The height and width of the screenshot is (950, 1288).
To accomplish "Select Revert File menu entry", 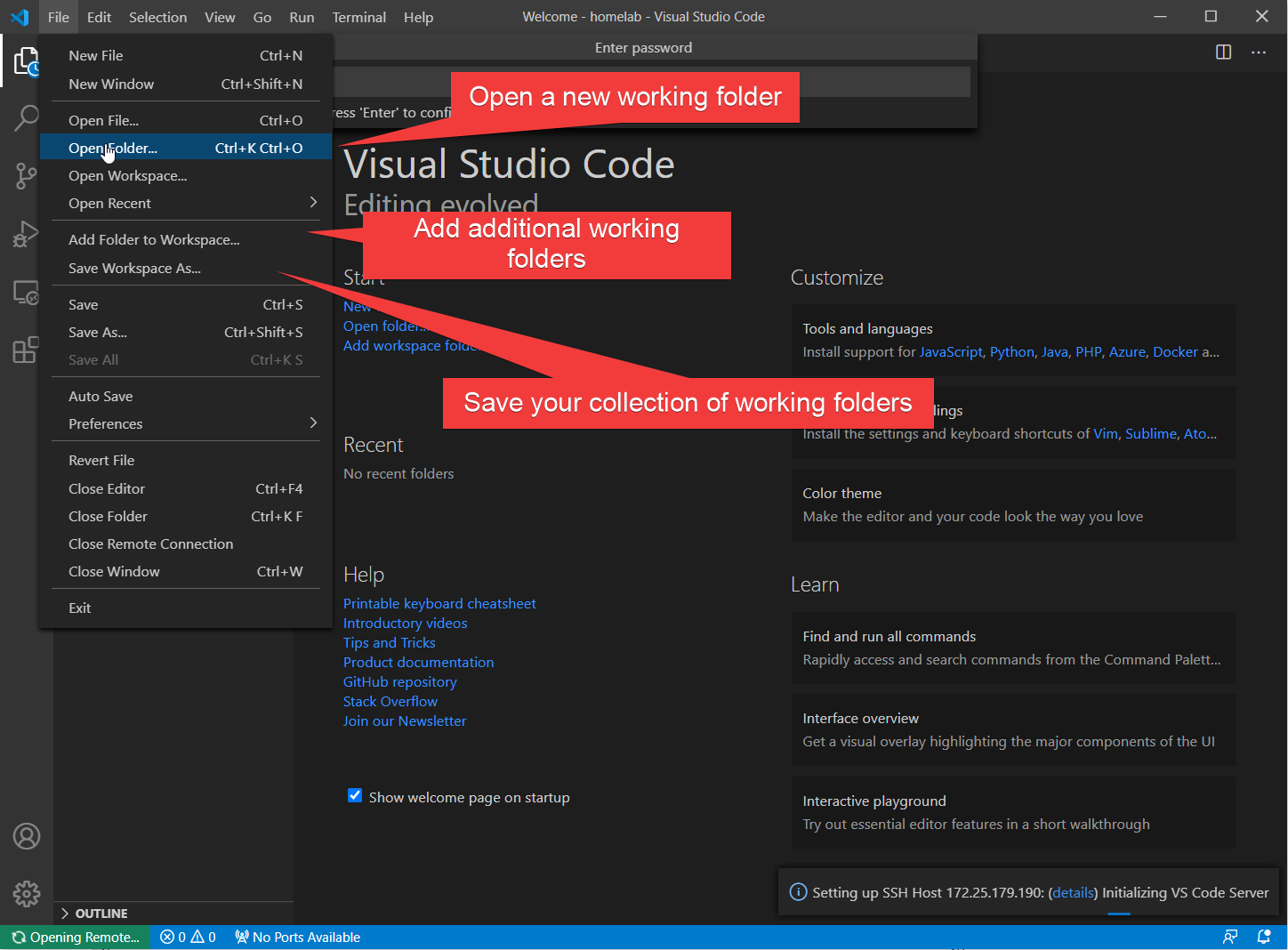I will point(186,460).
